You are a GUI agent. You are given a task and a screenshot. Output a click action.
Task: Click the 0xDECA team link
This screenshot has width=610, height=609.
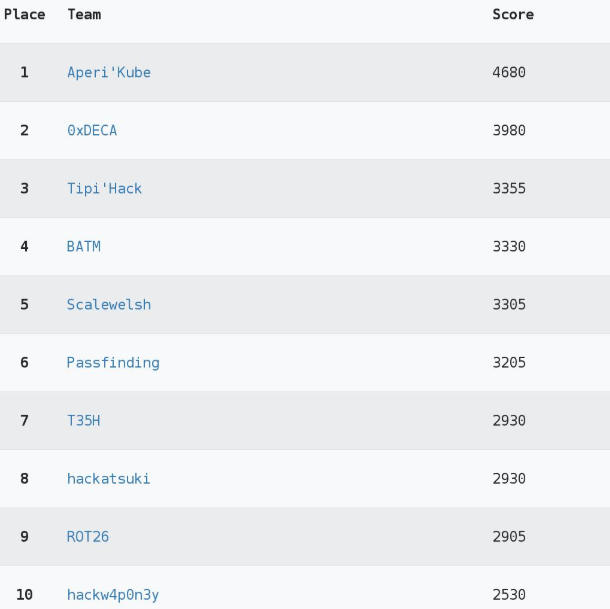(x=92, y=130)
